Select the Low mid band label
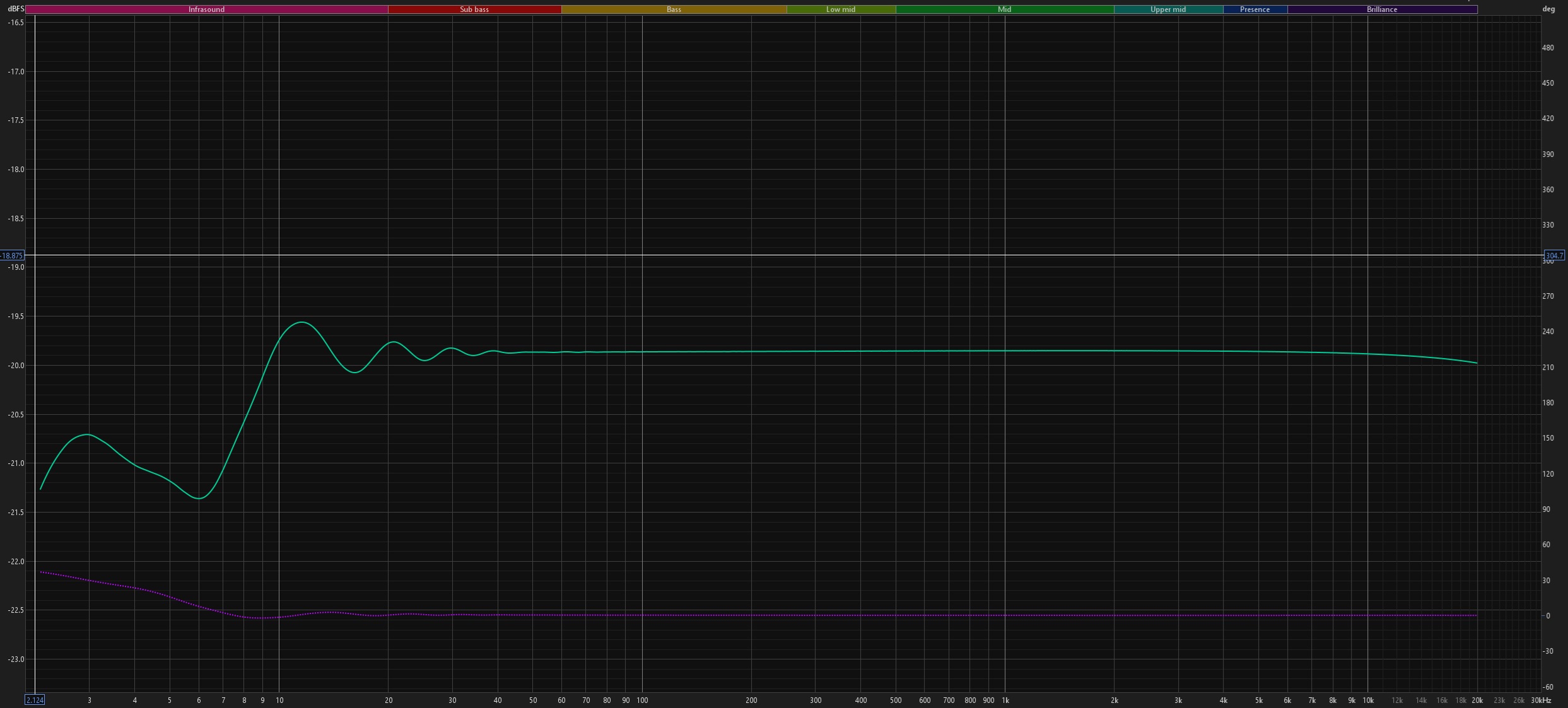1568x708 pixels. [x=841, y=9]
